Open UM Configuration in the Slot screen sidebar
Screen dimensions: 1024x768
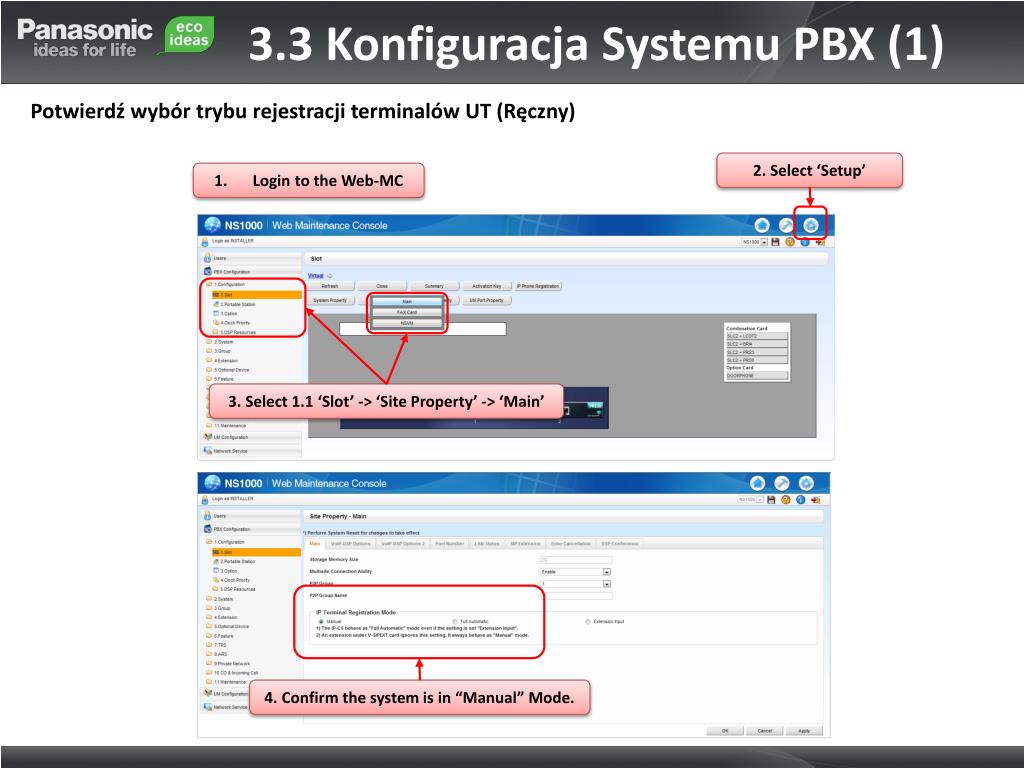(x=251, y=437)
